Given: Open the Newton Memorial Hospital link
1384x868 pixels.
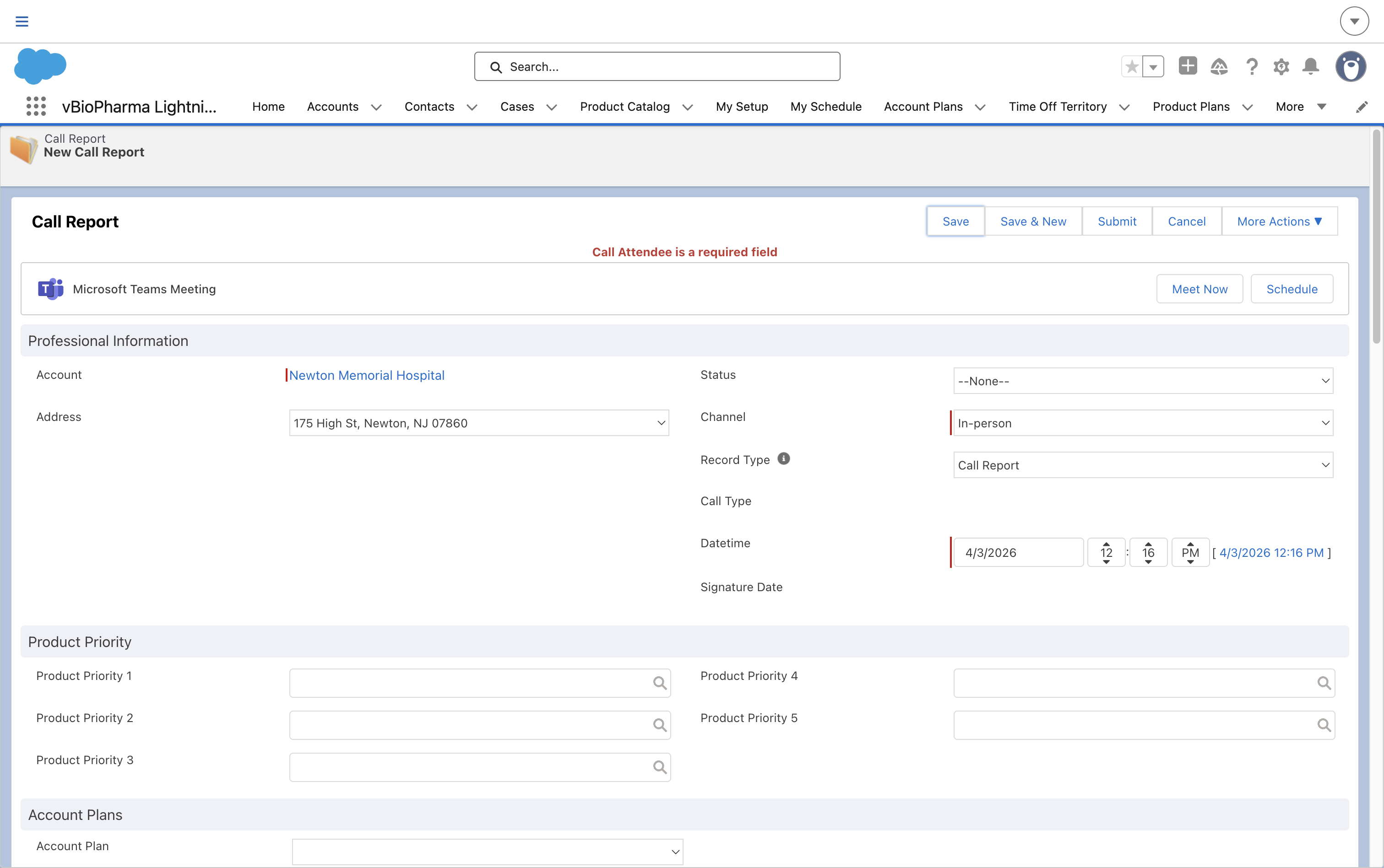Looking at the screenshot, I should [x=367, y=376].
